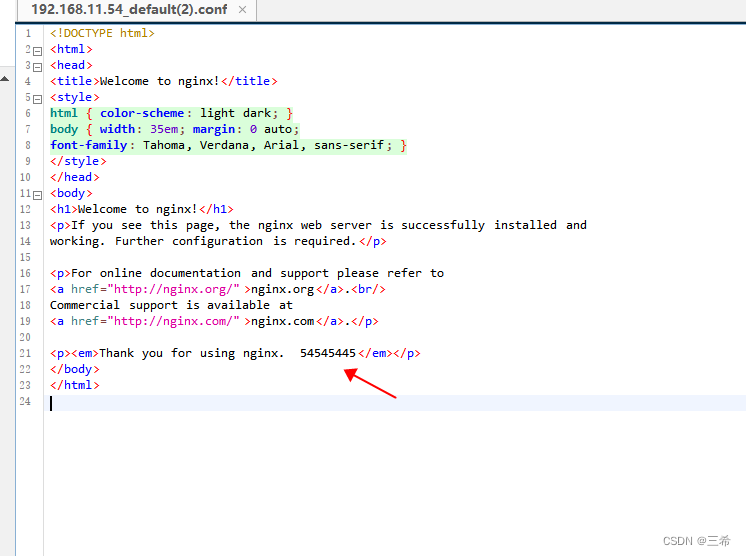Screen dimensions: 746x556
Task: Place cursor on empty line 24
Action: tap(395, 403)
